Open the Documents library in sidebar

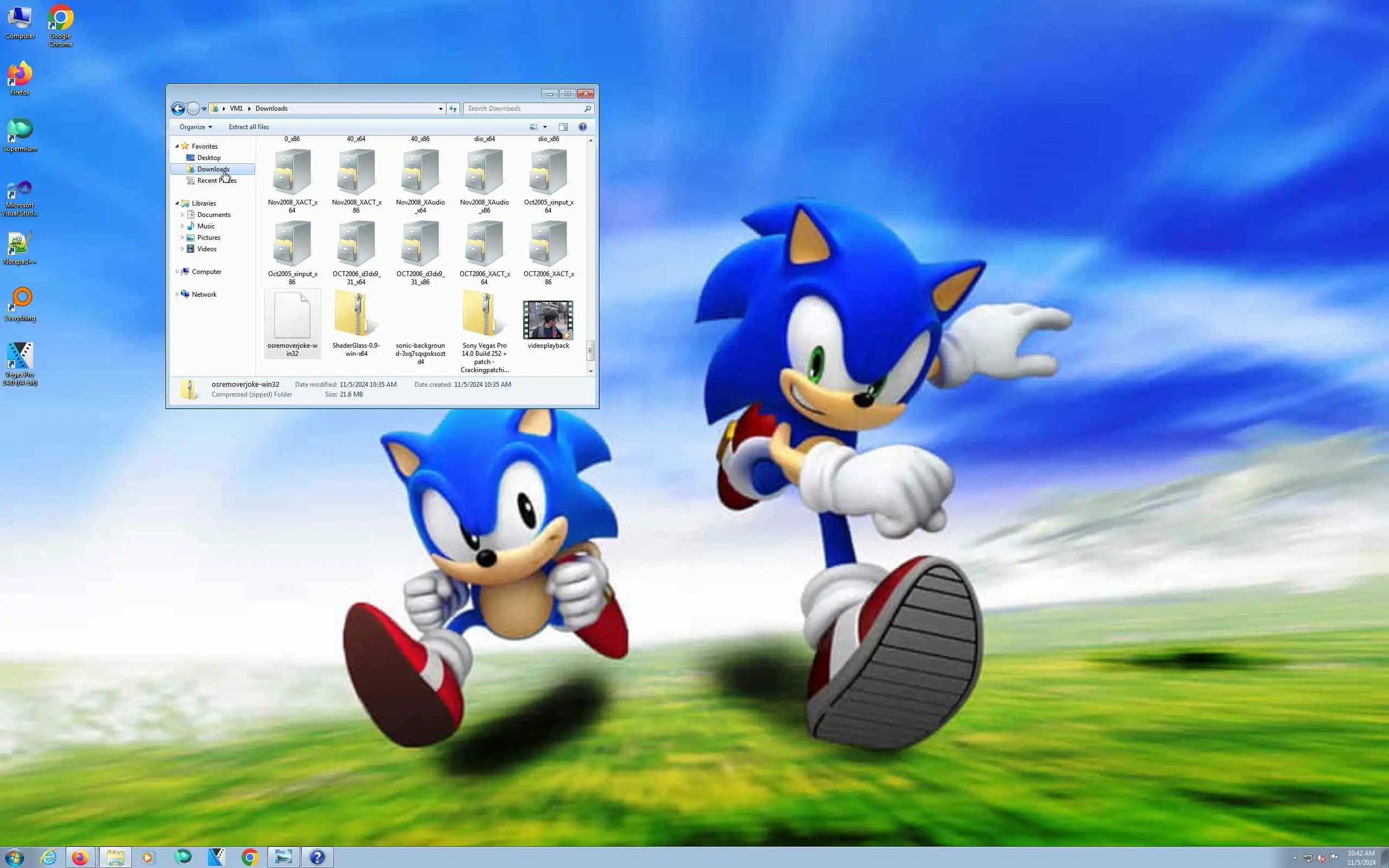point(214,215)
